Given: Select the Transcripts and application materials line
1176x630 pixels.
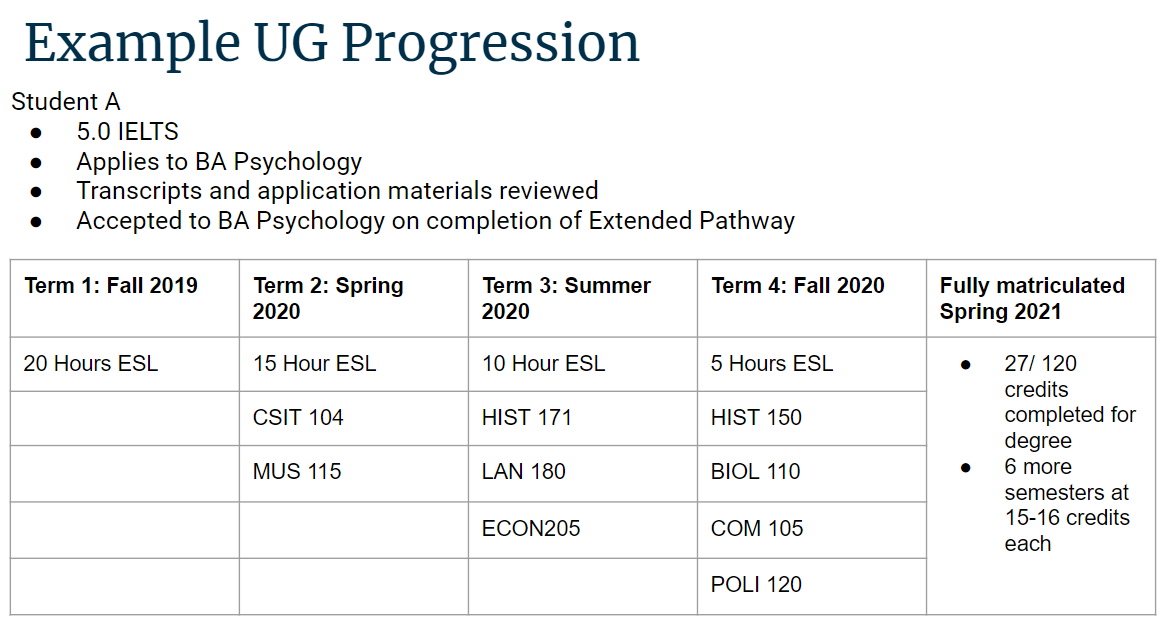Looking at the screenshot, I should 338,190.
